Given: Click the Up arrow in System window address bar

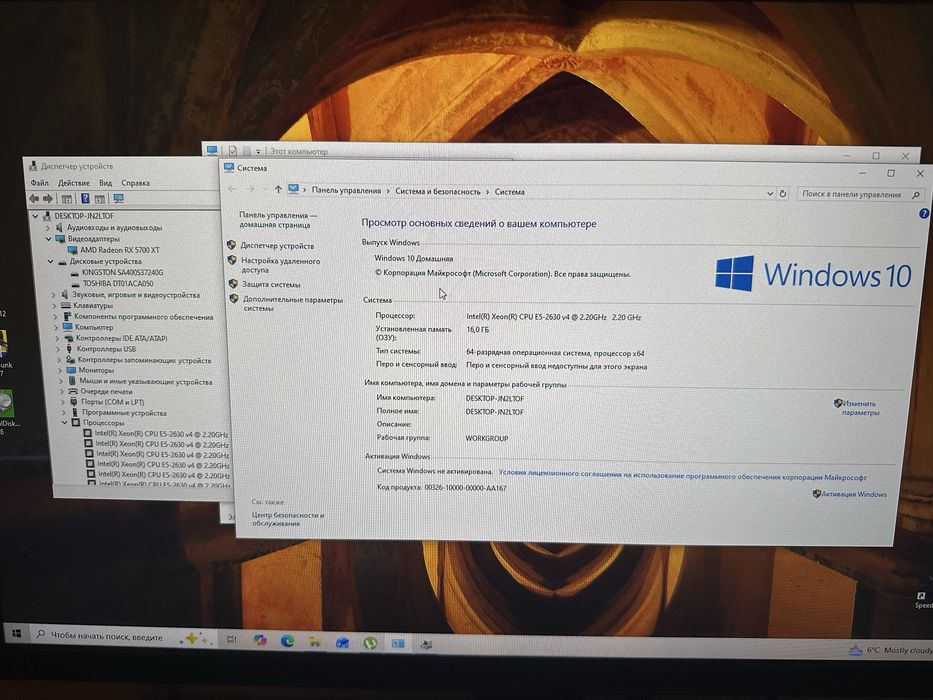Looking at the screenshot, I should tap(278, 189).
